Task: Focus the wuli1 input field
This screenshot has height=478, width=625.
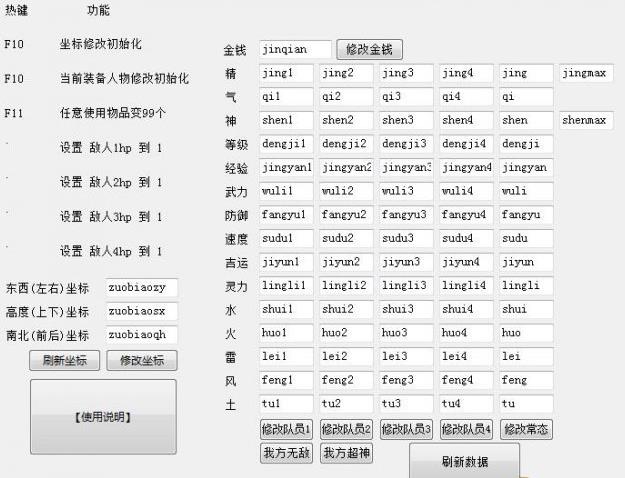Action: pos(286,191)
